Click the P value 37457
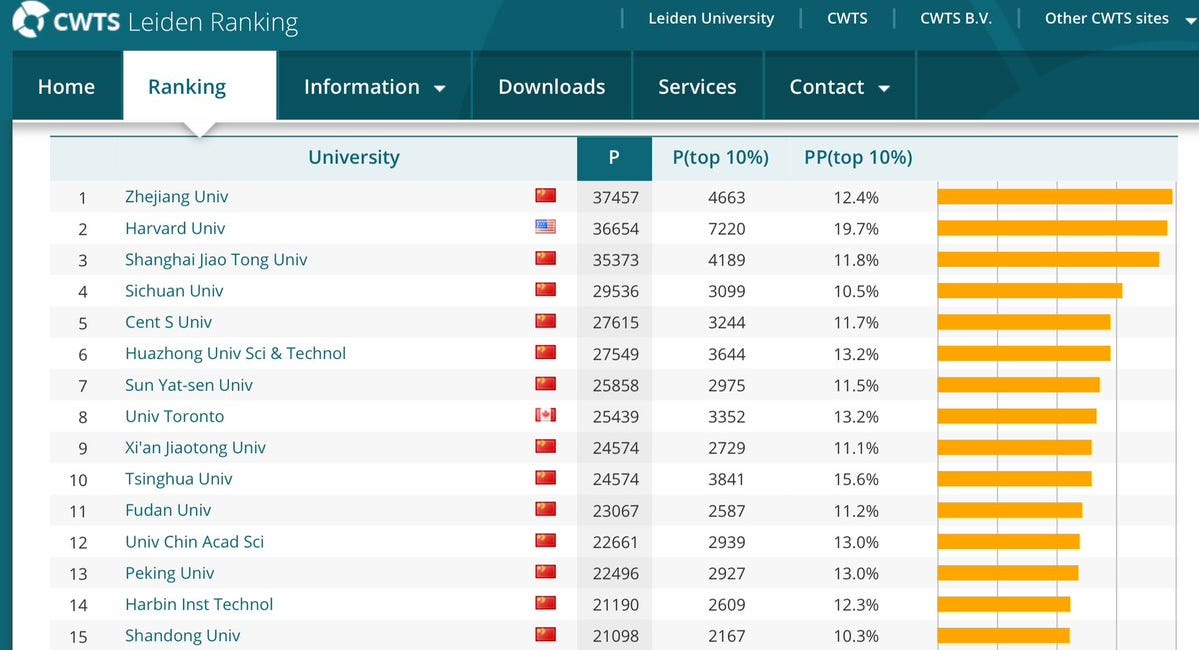1199x650 pixels. [616, 197]
